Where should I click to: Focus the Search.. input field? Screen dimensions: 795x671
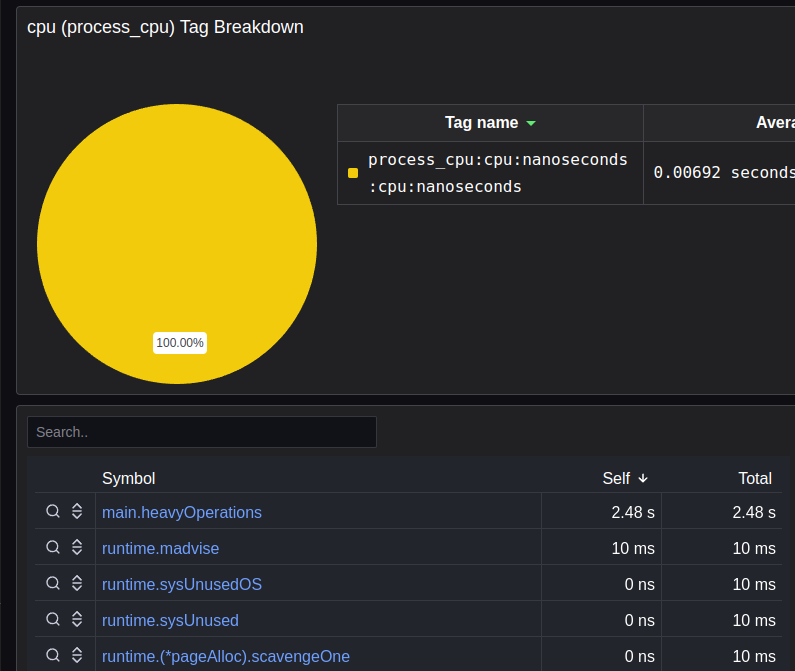click(202, 432)
